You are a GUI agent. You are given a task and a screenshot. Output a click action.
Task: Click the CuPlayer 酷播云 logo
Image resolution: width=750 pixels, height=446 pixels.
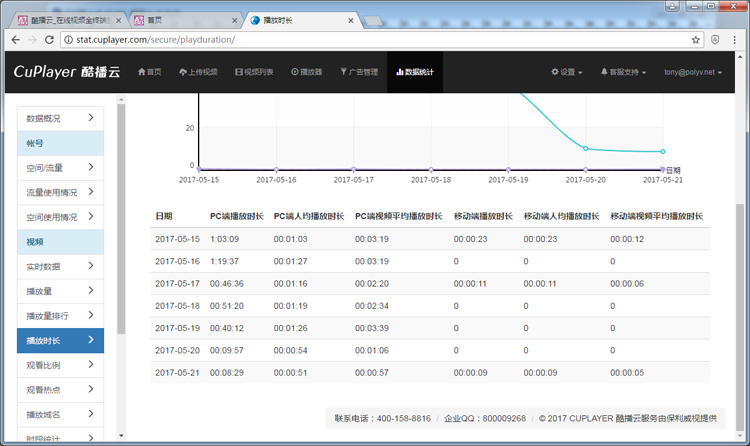pyautogui.click(x=66, y=72)
